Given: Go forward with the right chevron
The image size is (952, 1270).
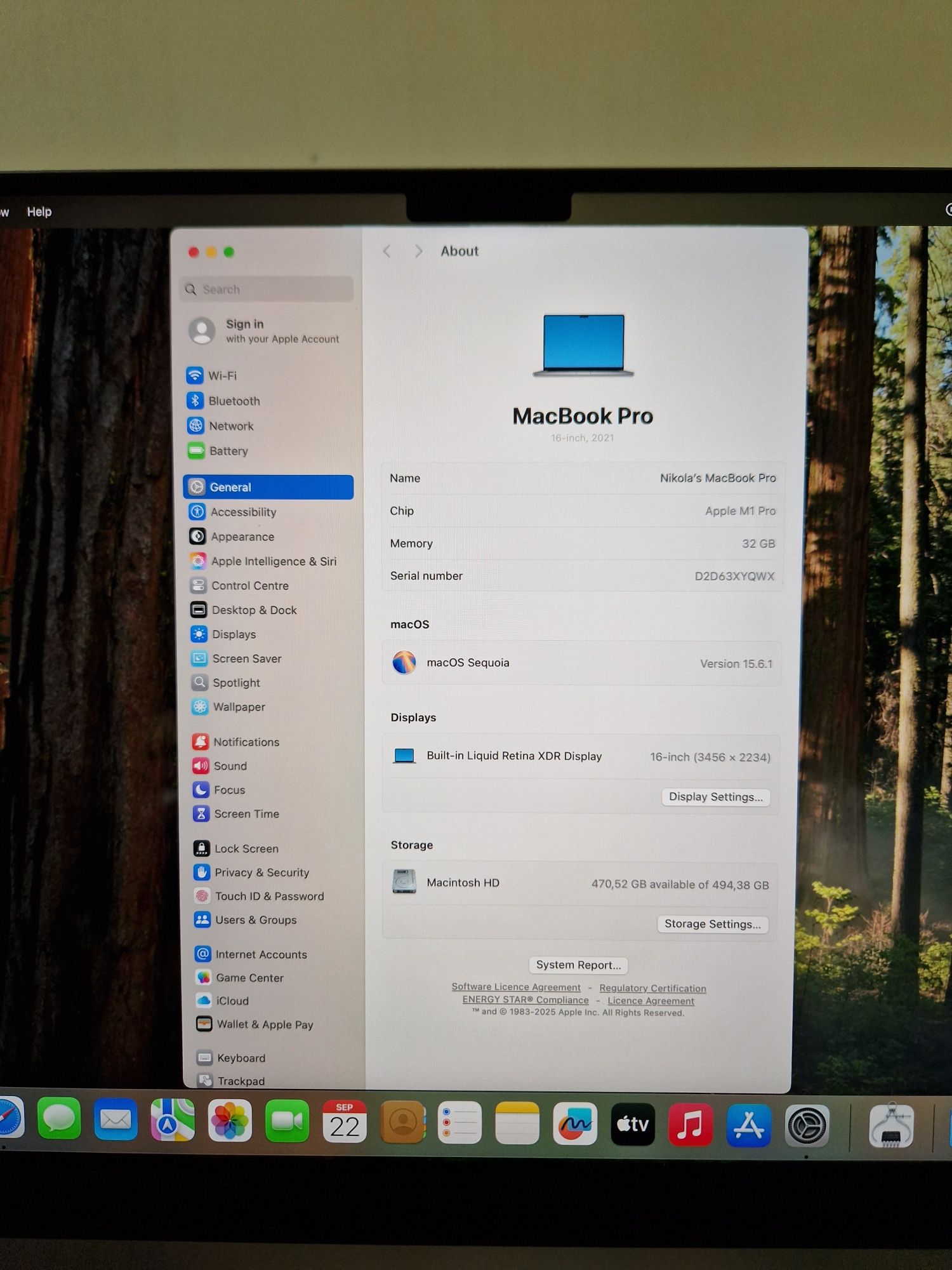Looking at the screenshot, I should click(418, 251).
